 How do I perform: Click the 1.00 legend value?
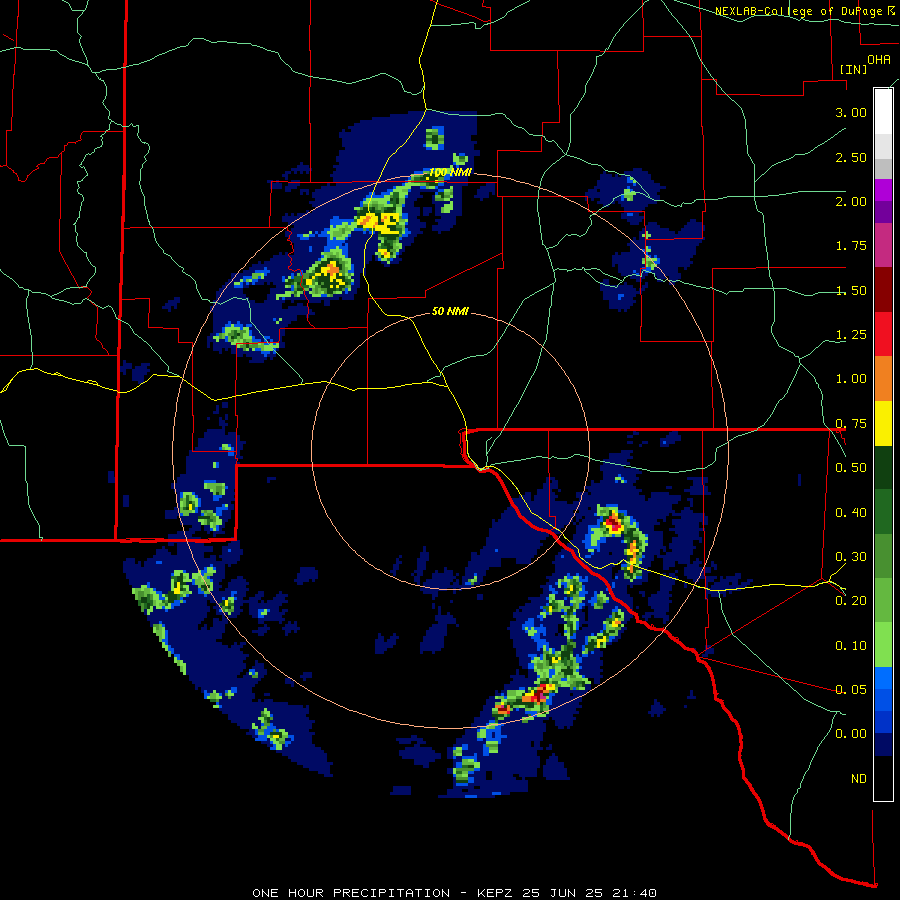(x=851, y=379)
